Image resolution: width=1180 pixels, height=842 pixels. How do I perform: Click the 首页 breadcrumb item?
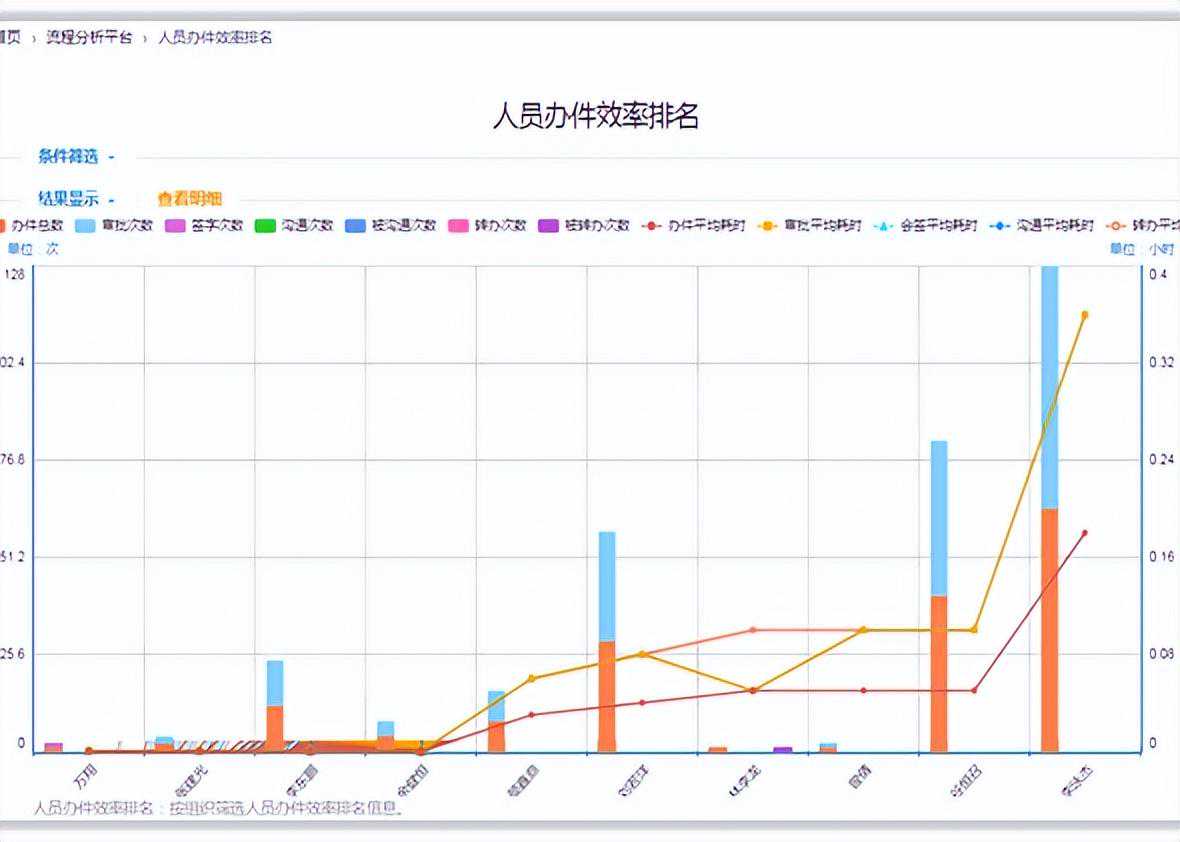pos(10,37)
